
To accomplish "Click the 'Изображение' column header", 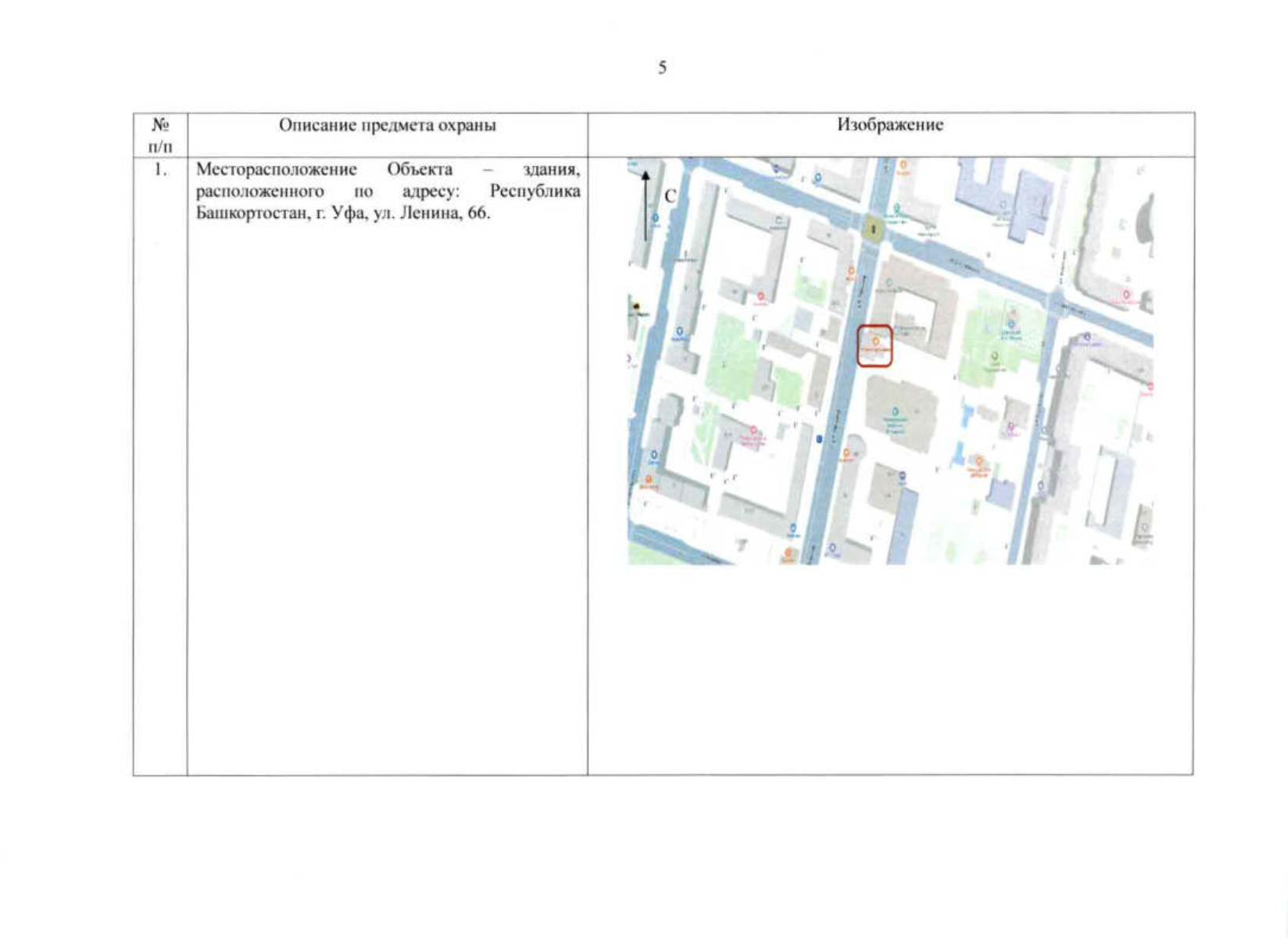I will (890, 125).
